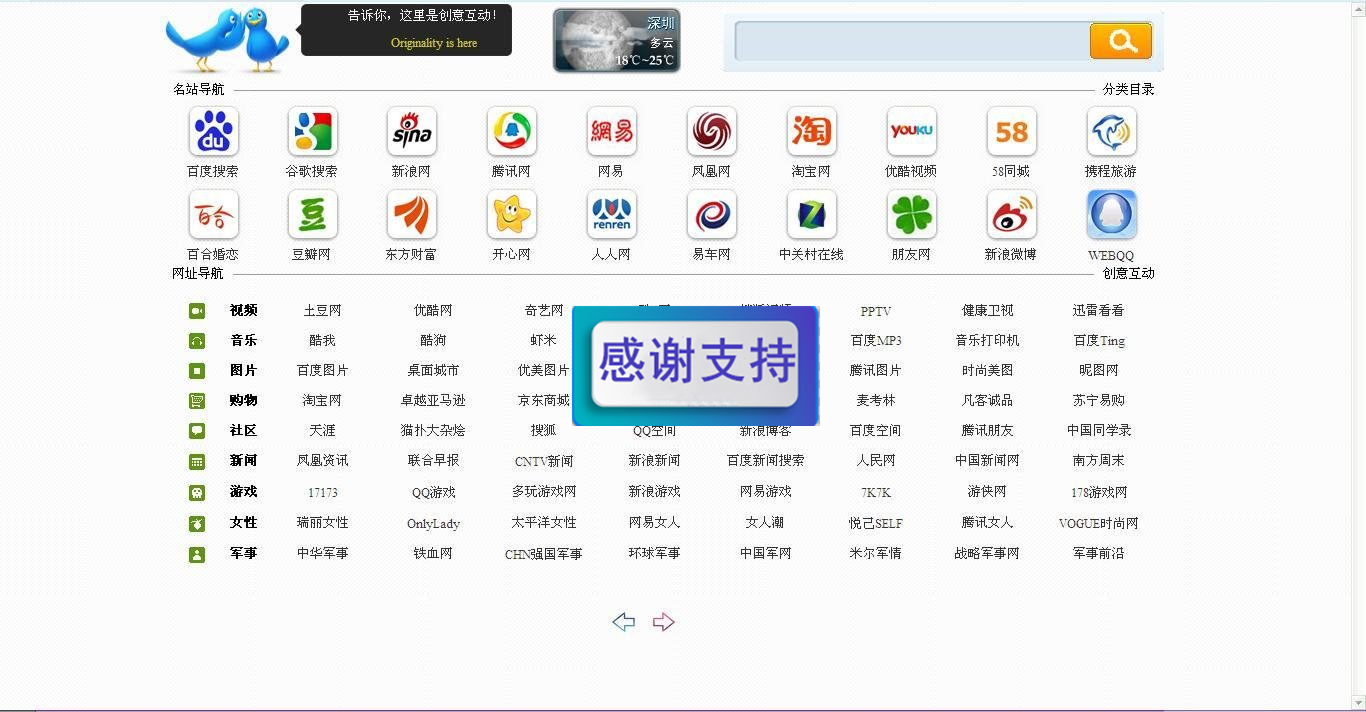Open the 创意互动 tab link
Screen dimensions: 1366x712
coord(1129,273)
